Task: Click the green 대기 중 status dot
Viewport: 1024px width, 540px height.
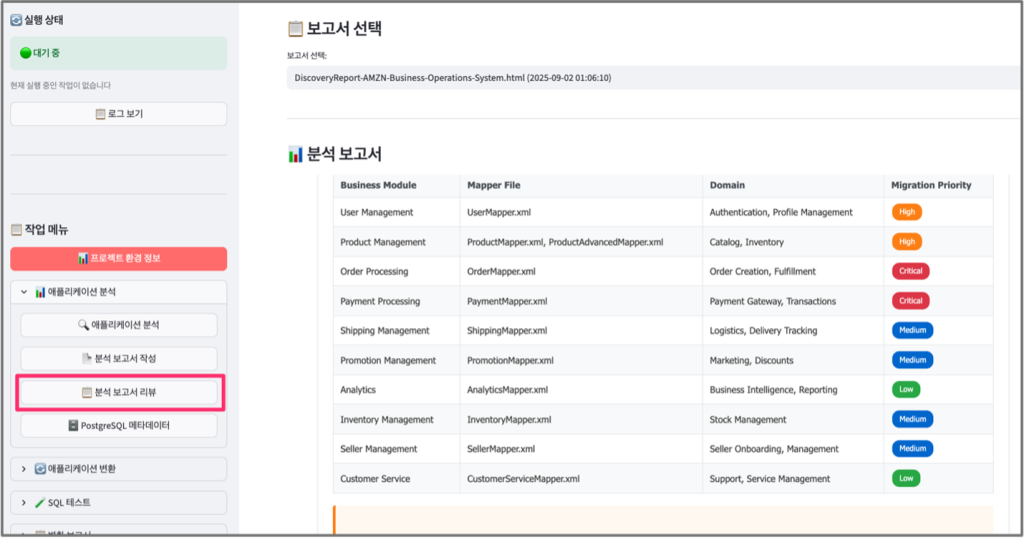Action: (x=26, y=53)
